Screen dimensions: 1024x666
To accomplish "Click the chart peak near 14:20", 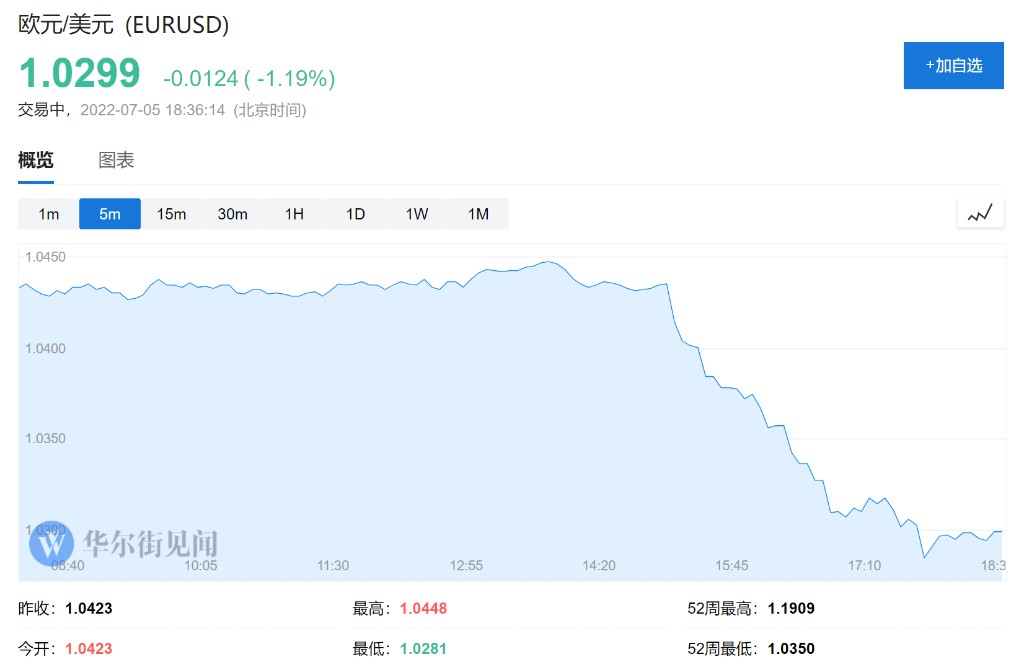I will 549,262.
